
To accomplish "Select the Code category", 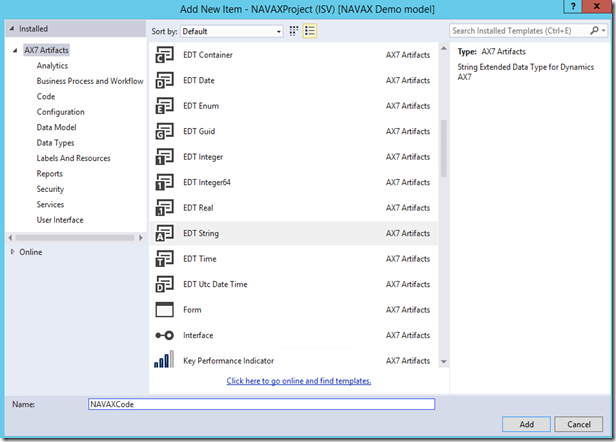I will [46, 96].
